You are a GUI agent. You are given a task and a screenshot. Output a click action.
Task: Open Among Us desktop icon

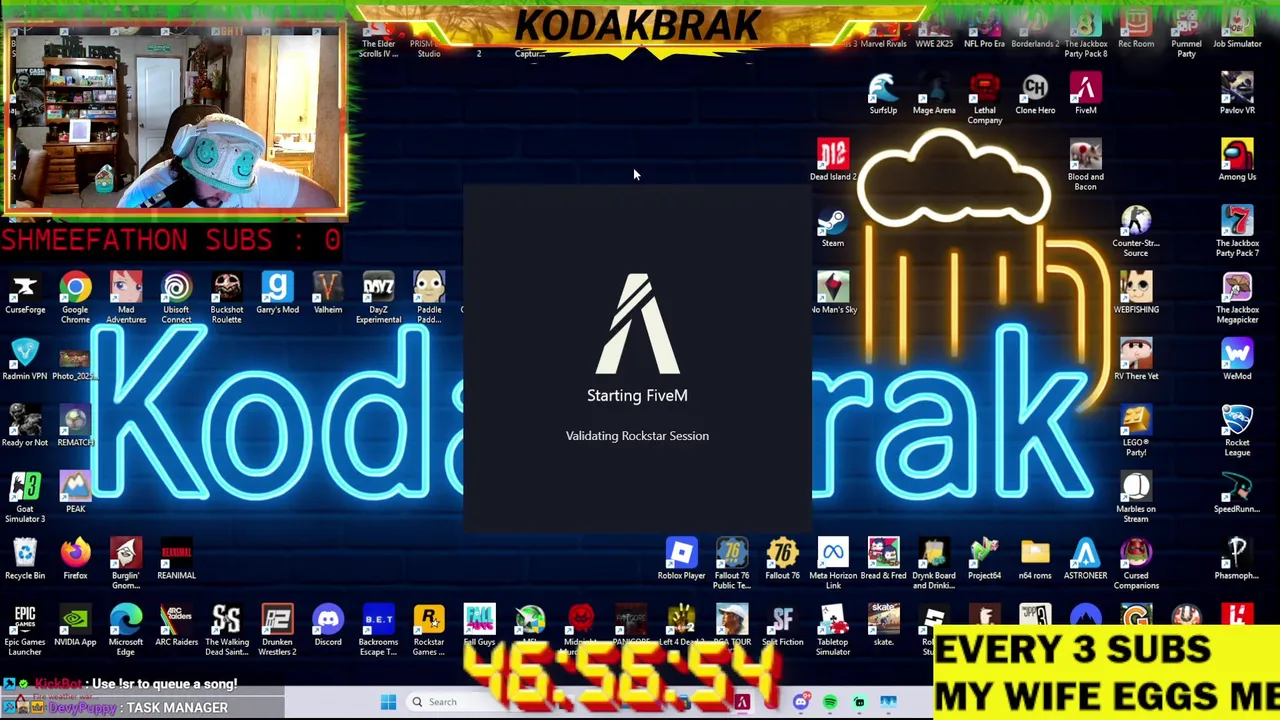click(x=1237, y=160)
